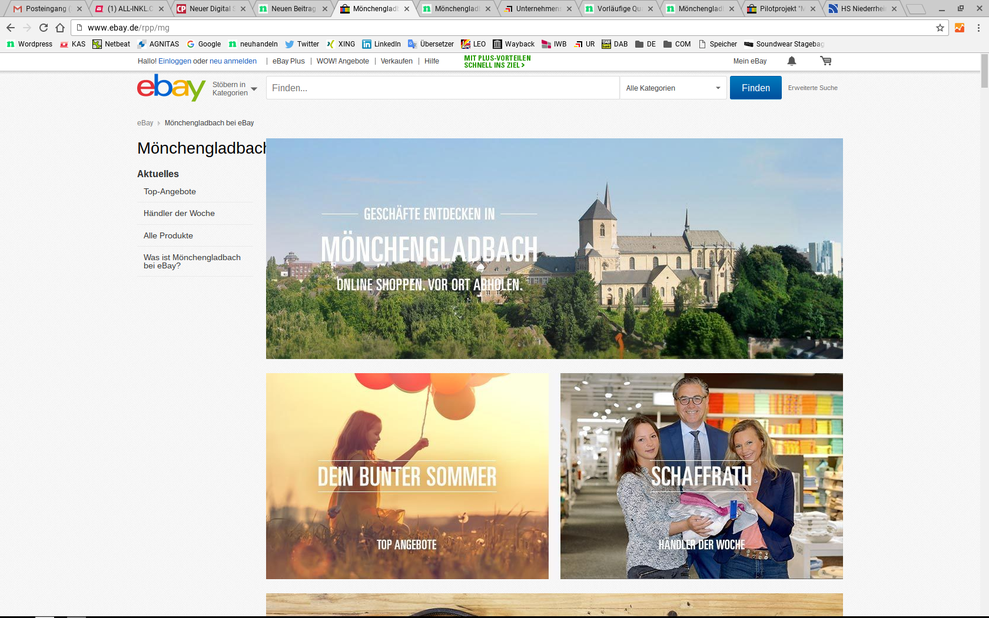The height and width of the screenshot is (618, 989).
Task: Open eBay notifications bell
Action: [x=792, y=61]
